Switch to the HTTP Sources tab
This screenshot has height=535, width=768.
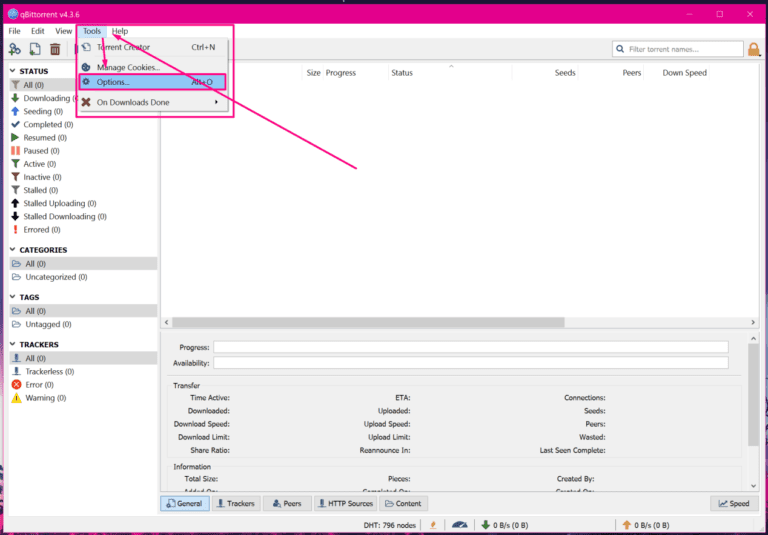(x=345, y=503)
